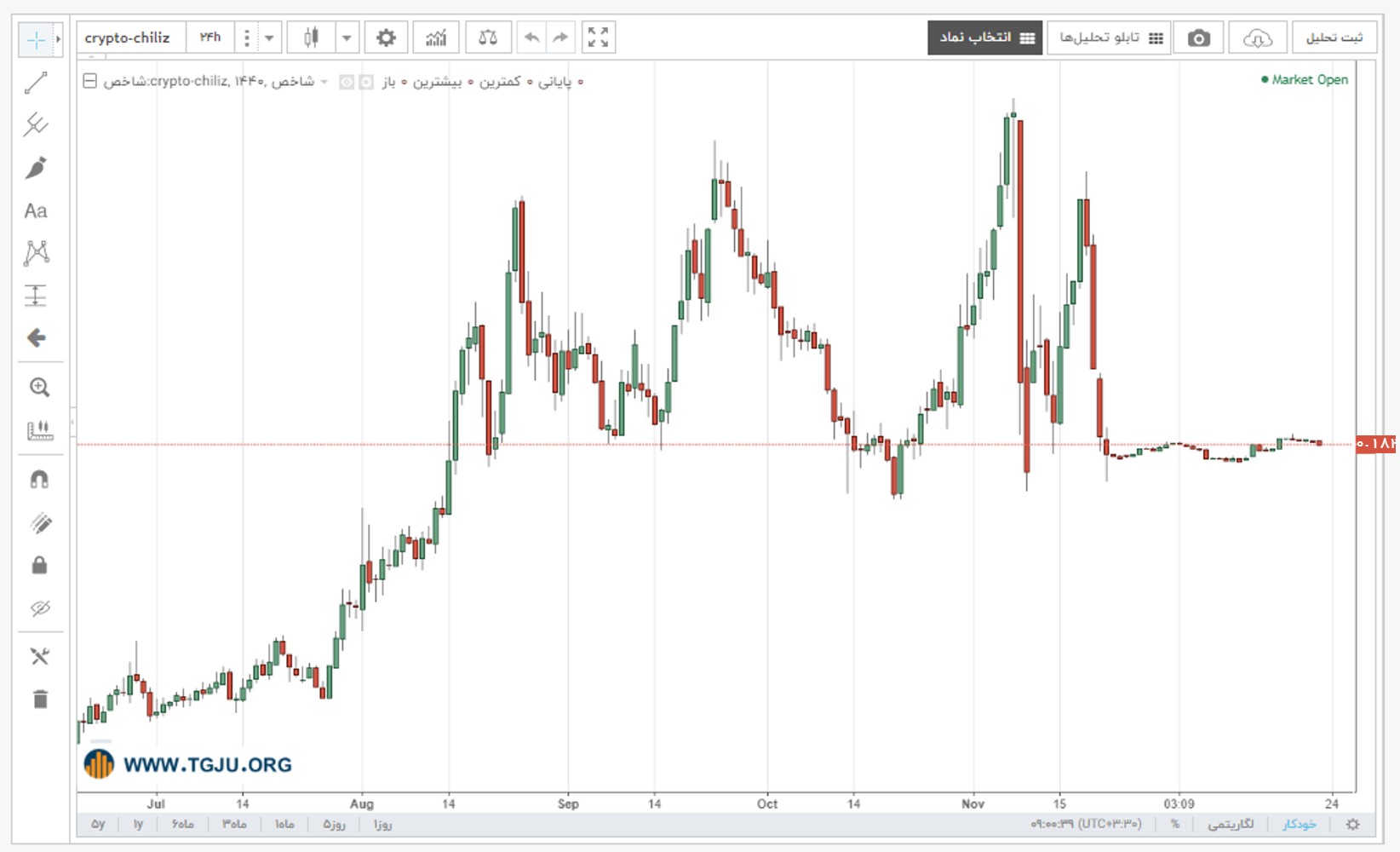This screenshot has width=1400, height=852.
Task: Select the price range measurement tool
Action: (x=36, y=295)
